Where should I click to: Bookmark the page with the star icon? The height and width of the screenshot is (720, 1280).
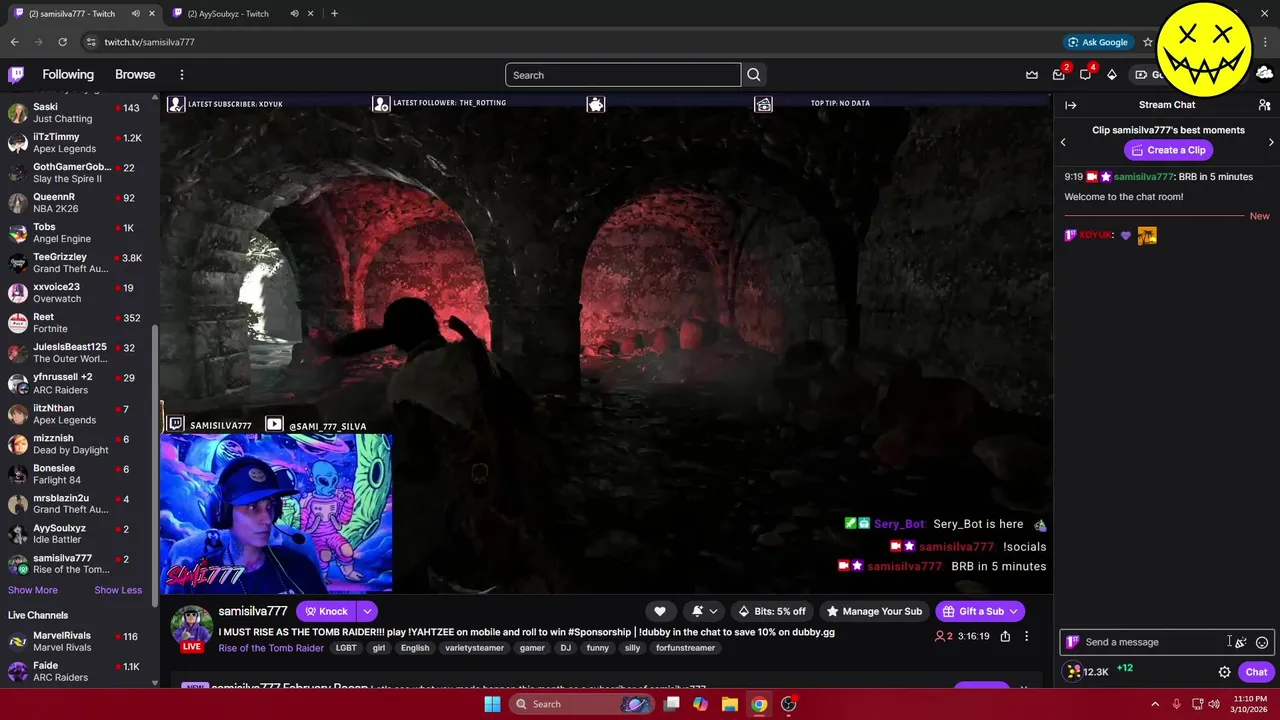click(1148, 42)
